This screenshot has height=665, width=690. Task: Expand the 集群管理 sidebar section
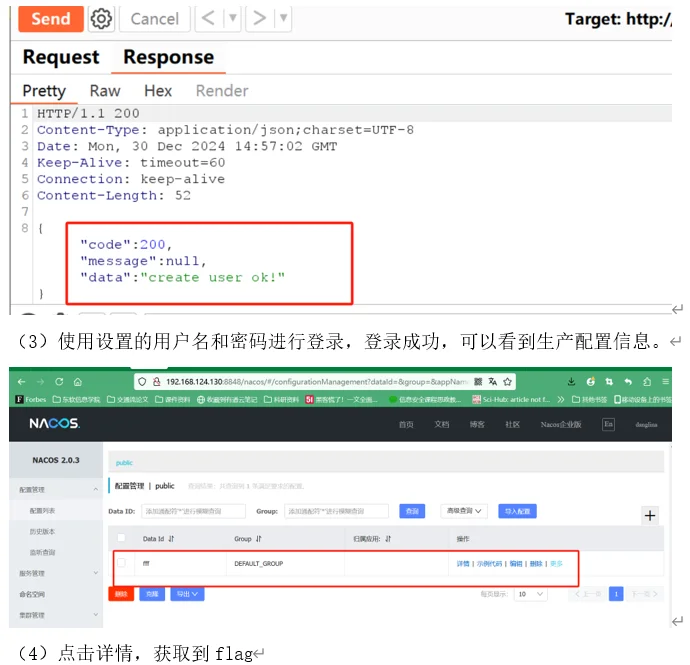(56, 615)
